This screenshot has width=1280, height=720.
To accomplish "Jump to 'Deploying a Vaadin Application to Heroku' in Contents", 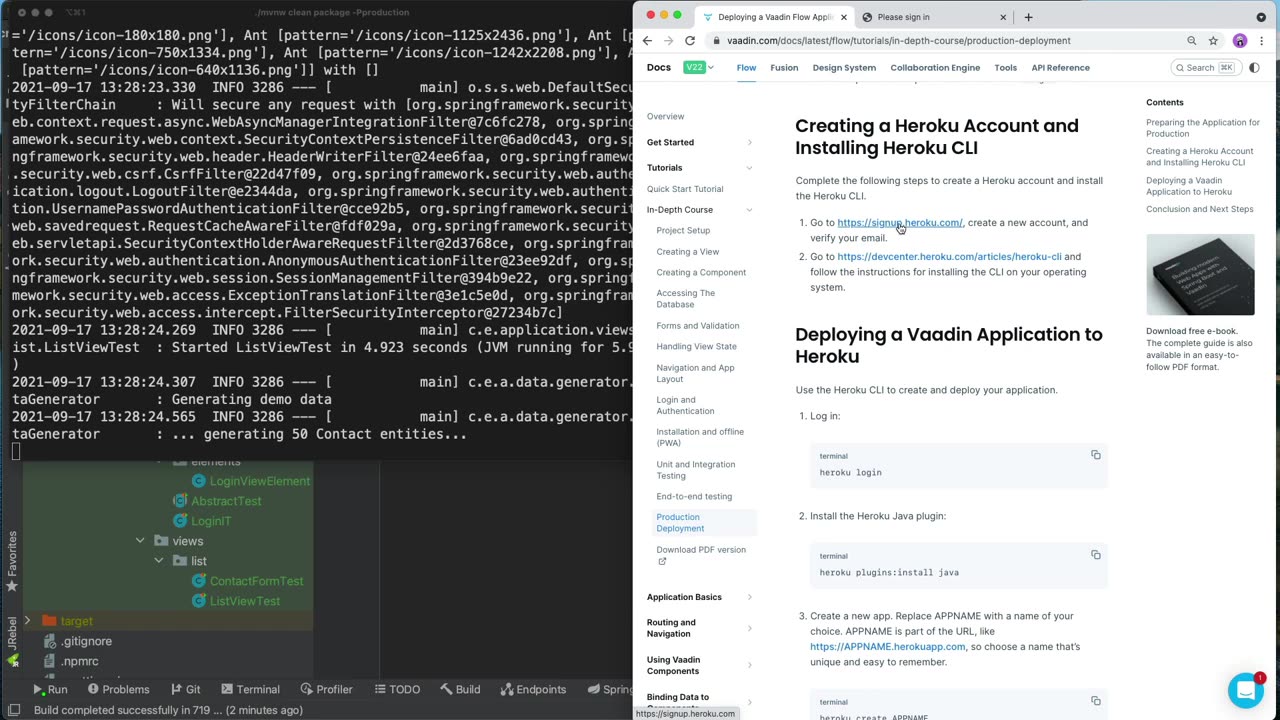I will tap(1189, 186).
